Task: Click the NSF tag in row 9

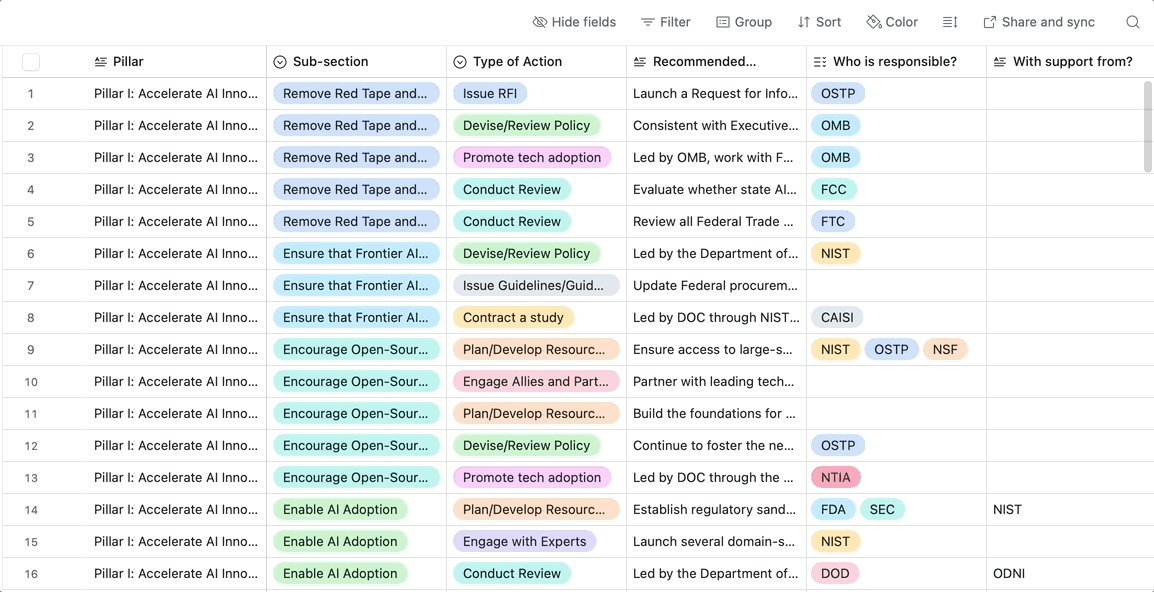Action: tap(945, 350)
